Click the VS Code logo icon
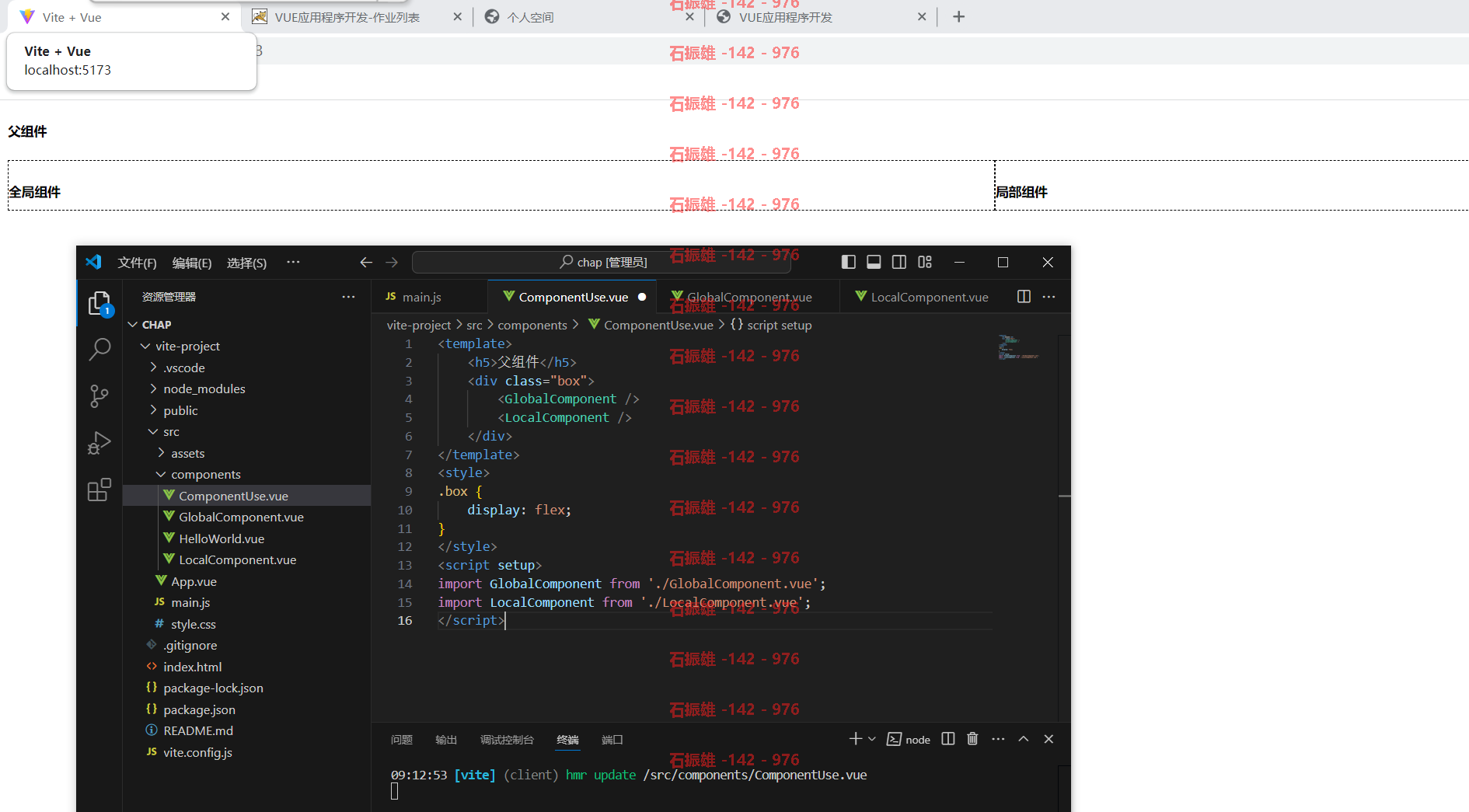Image resolution: width=1469 pixels, height=812 pixels. [93, 263]
